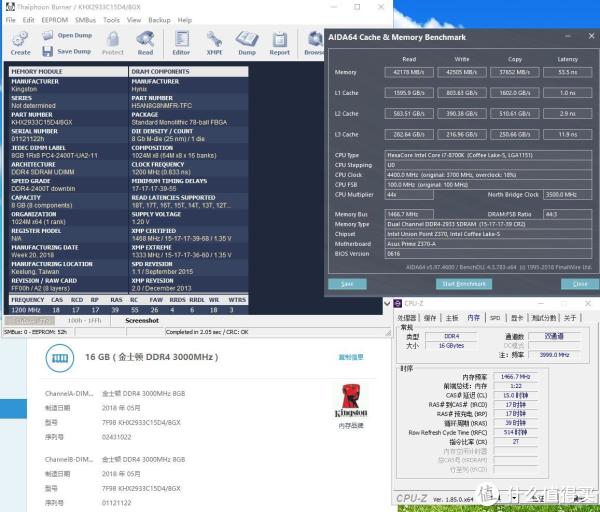600x512 pixels.
Task: Click the CPU Type field in AIDA64
Action: point(488,155)
